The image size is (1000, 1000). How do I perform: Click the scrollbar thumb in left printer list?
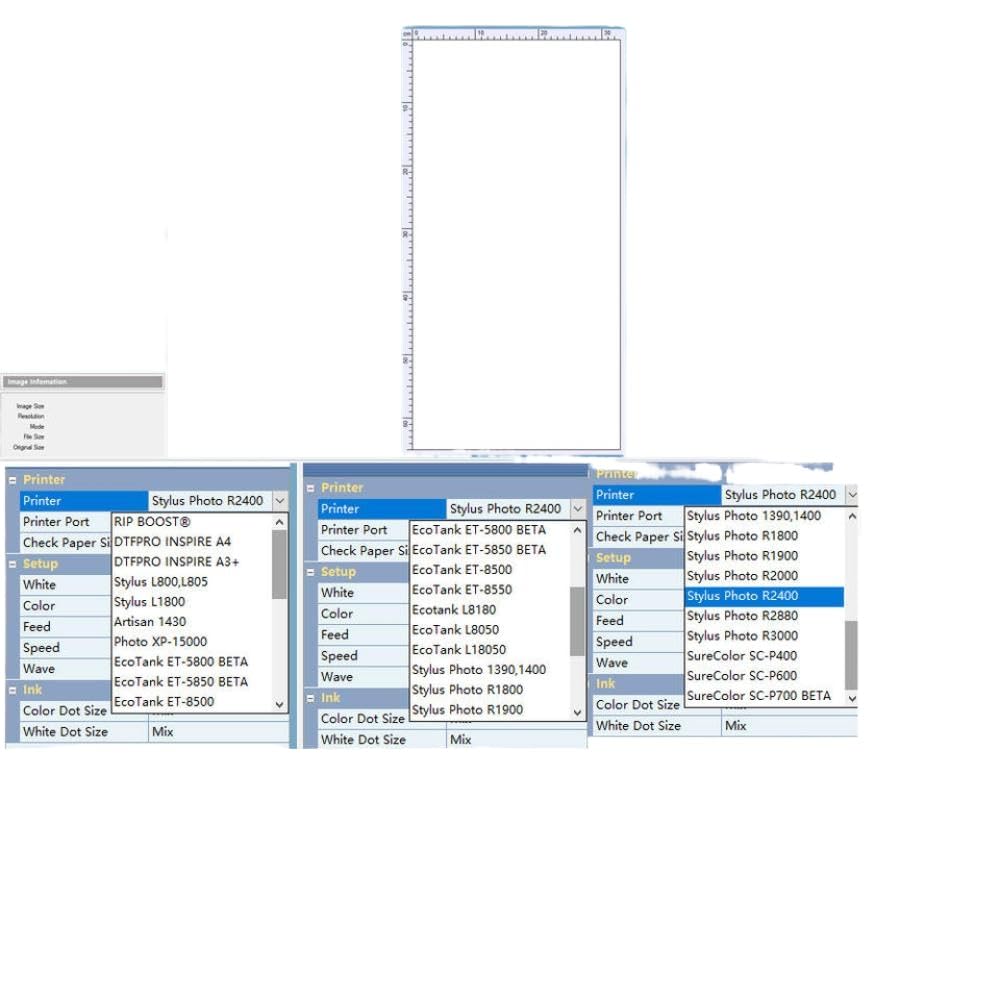(279, 564)
